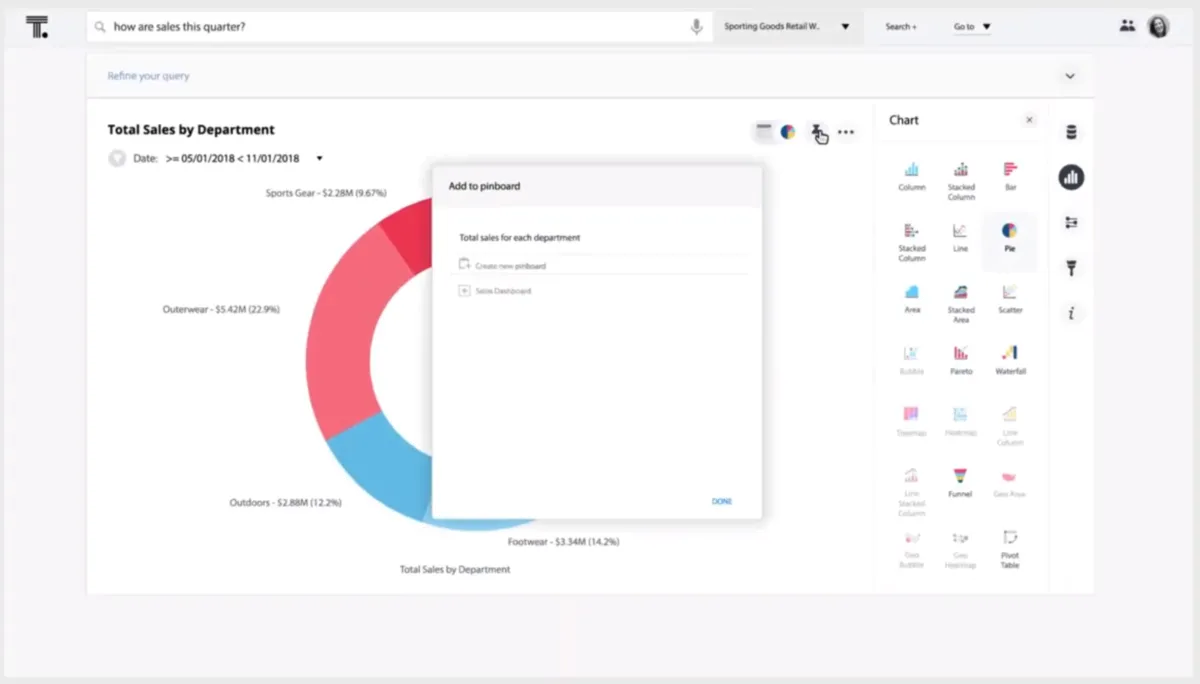Choose the Waterfall chart type
The width and height of the screenshot is (1200, 684).
1010,359
